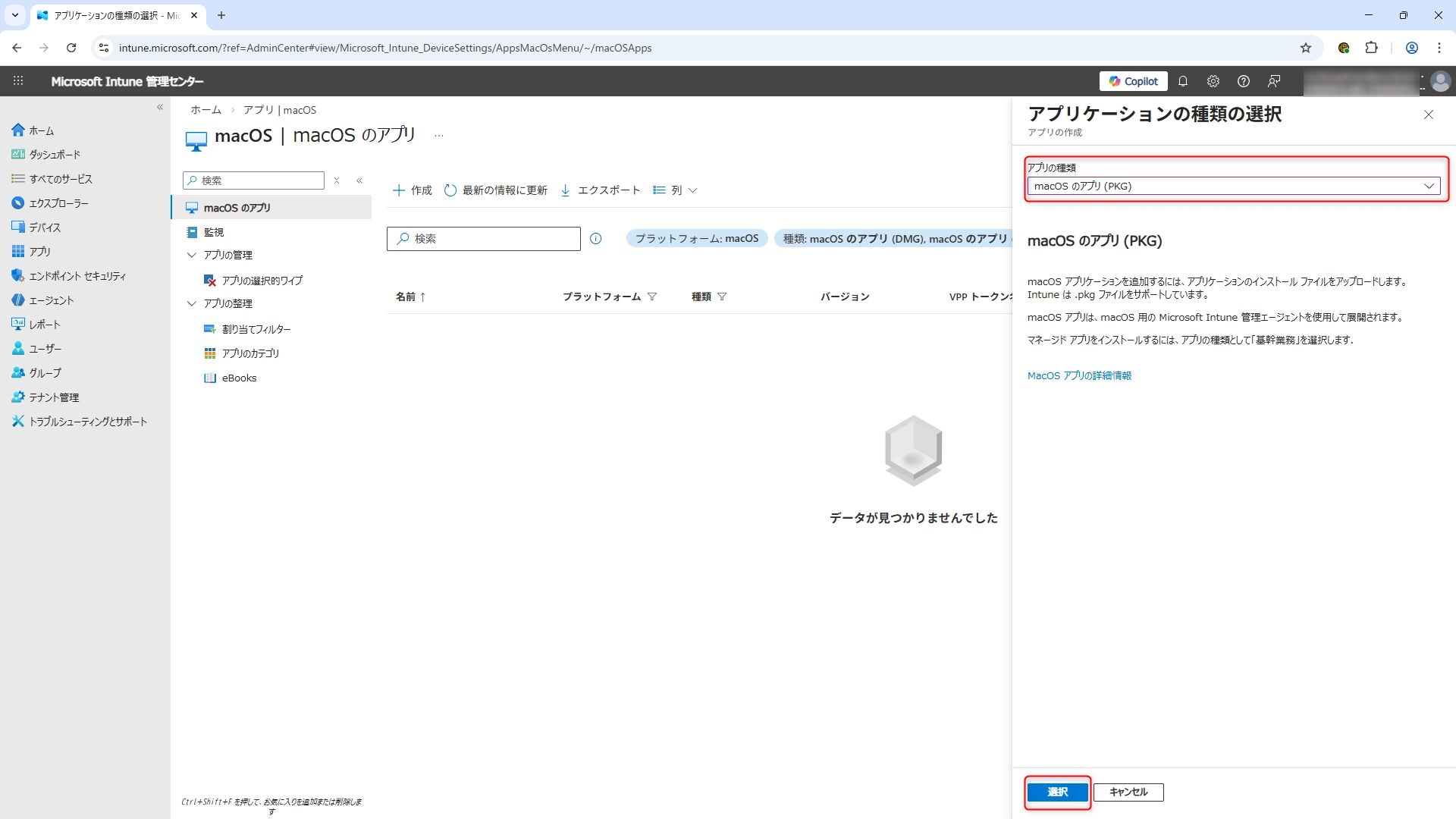Click the 選択 button
Screen dimensions: 1456x819
1057,792
